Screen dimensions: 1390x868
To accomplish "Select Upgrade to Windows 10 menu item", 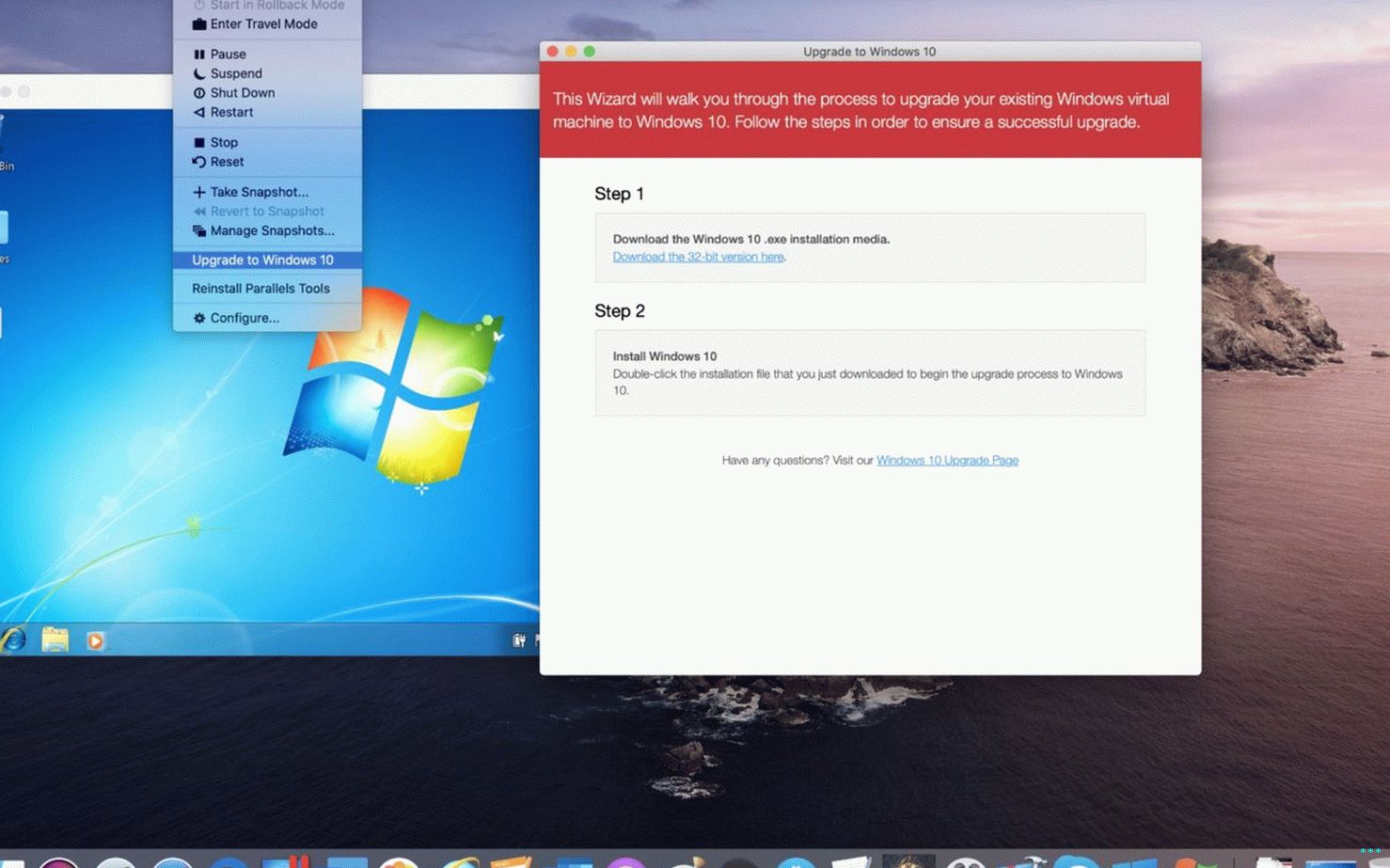I will click(267, 260).
